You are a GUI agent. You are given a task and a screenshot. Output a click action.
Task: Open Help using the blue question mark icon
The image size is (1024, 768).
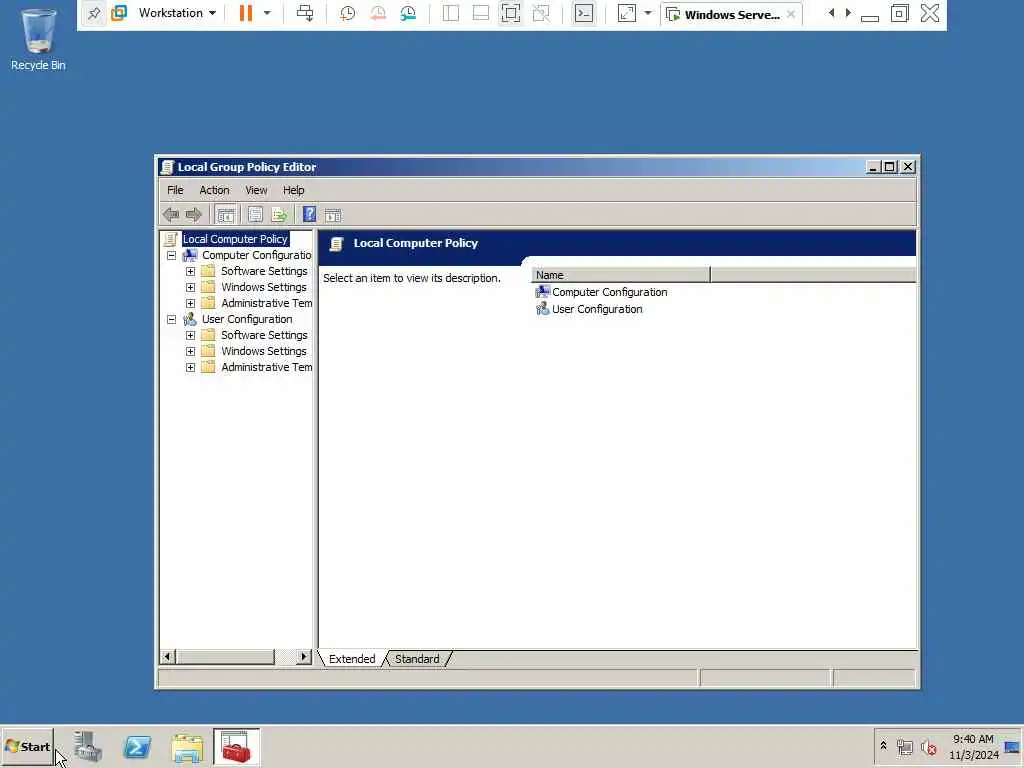pyautogui.click(x=310, y=214)
